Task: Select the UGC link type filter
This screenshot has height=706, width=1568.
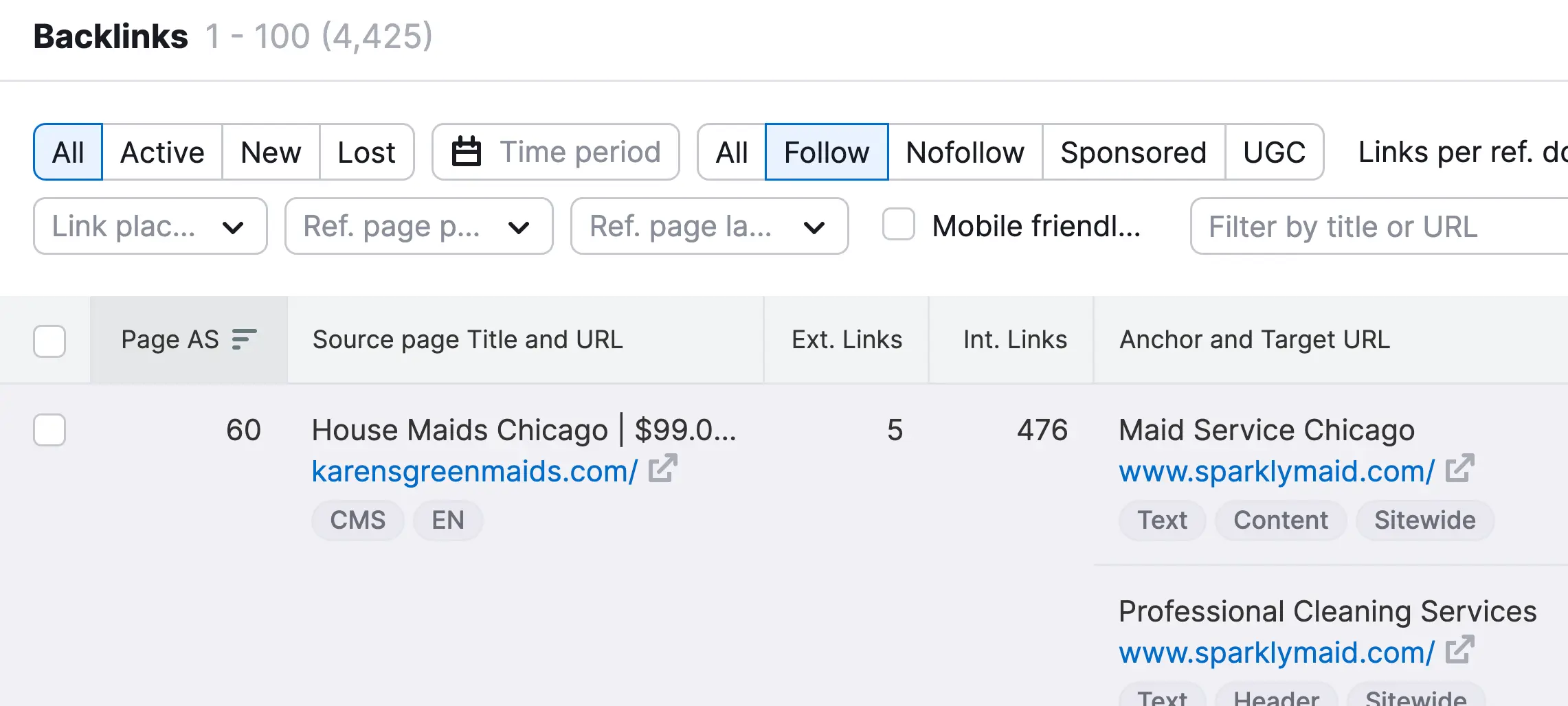Action: point(1274,152)
